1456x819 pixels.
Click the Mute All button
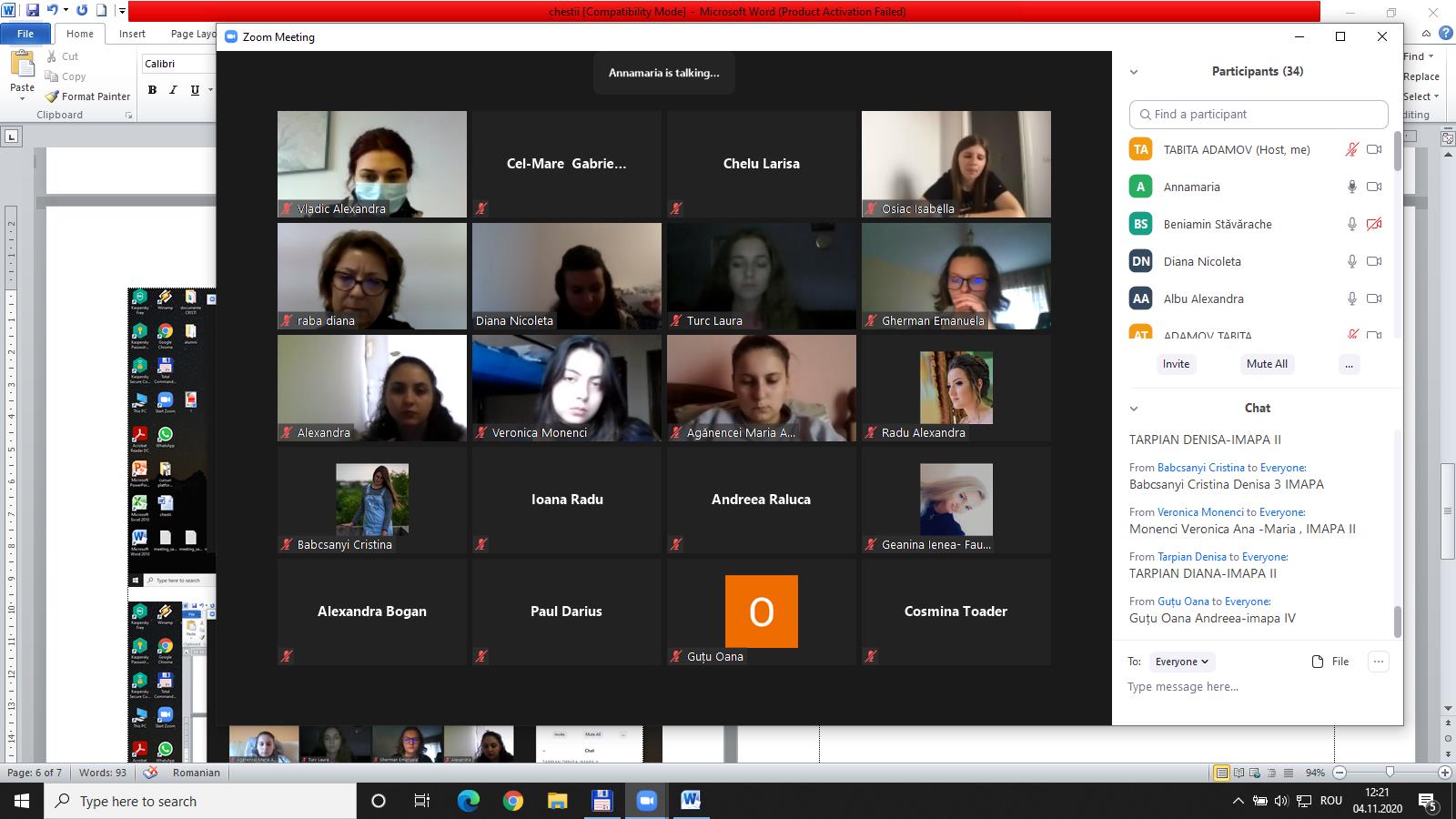pyautogui.click(x=1267, y=364)
